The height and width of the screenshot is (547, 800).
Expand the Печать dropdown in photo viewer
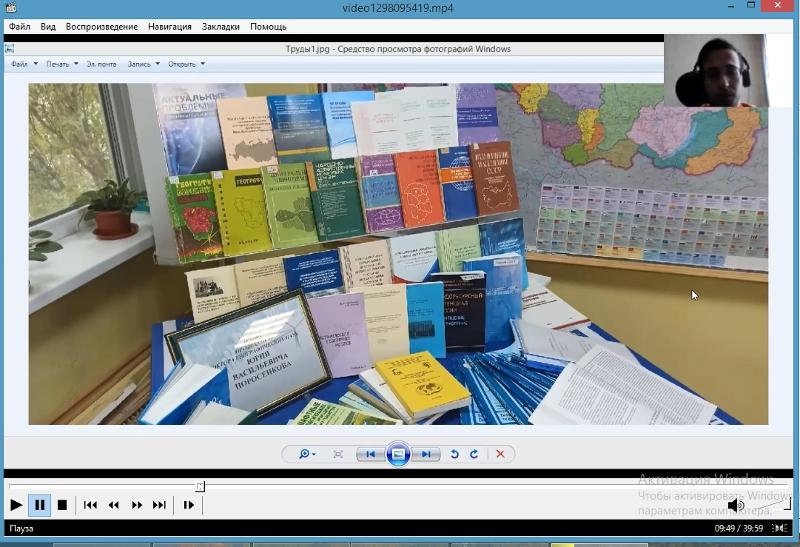(61, 64)
